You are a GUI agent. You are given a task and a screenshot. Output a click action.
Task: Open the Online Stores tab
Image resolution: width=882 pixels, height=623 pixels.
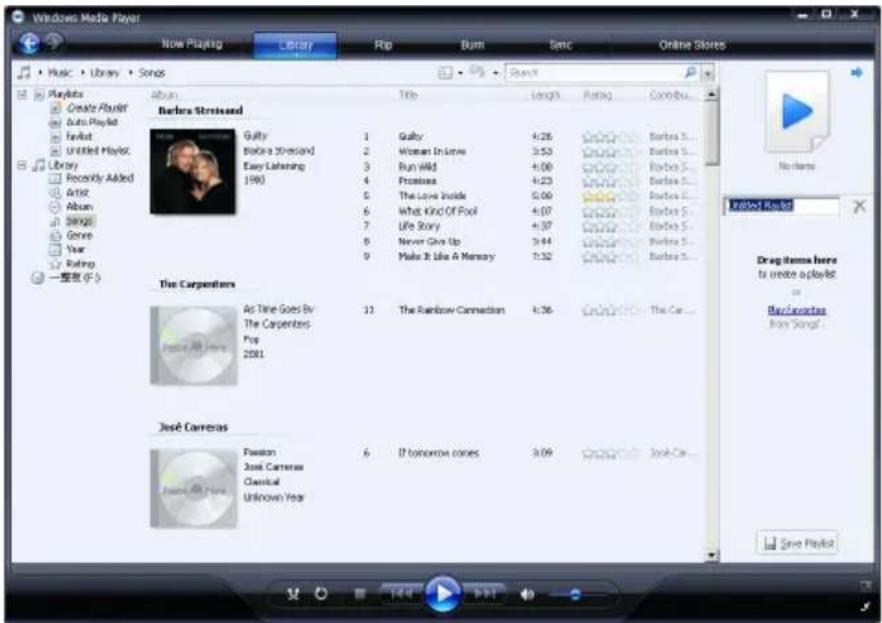(x=692, y=45)
